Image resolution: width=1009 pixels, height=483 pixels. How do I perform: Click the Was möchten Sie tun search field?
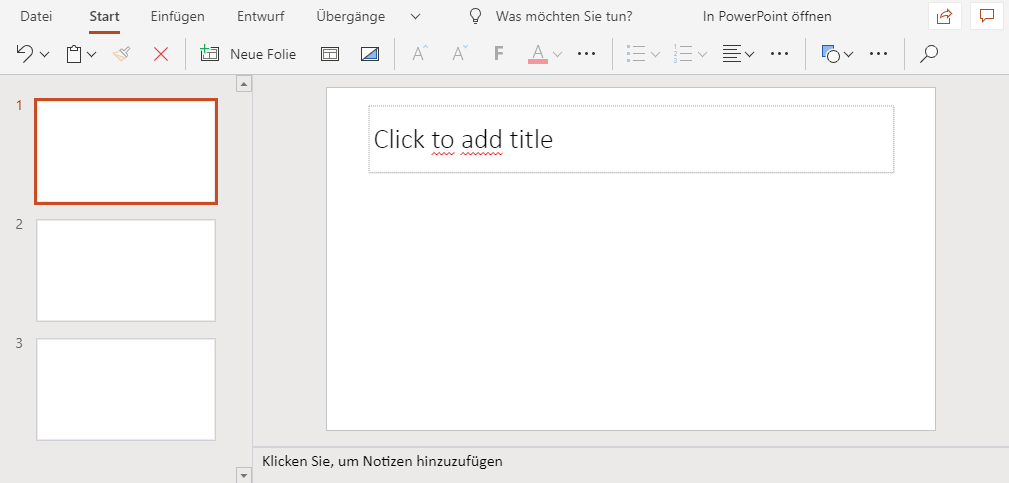point(563,16)
